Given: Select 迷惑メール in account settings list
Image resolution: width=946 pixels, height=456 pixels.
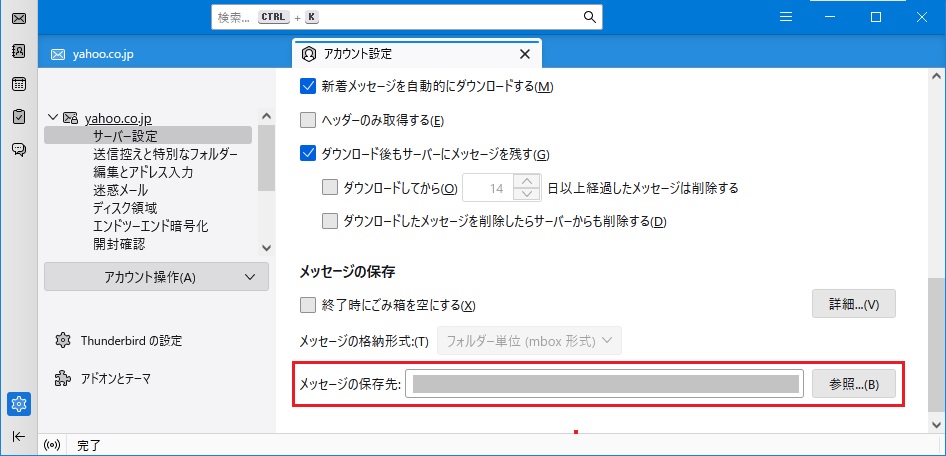Looking at the screenshot, I should click(x=120, y=190).
